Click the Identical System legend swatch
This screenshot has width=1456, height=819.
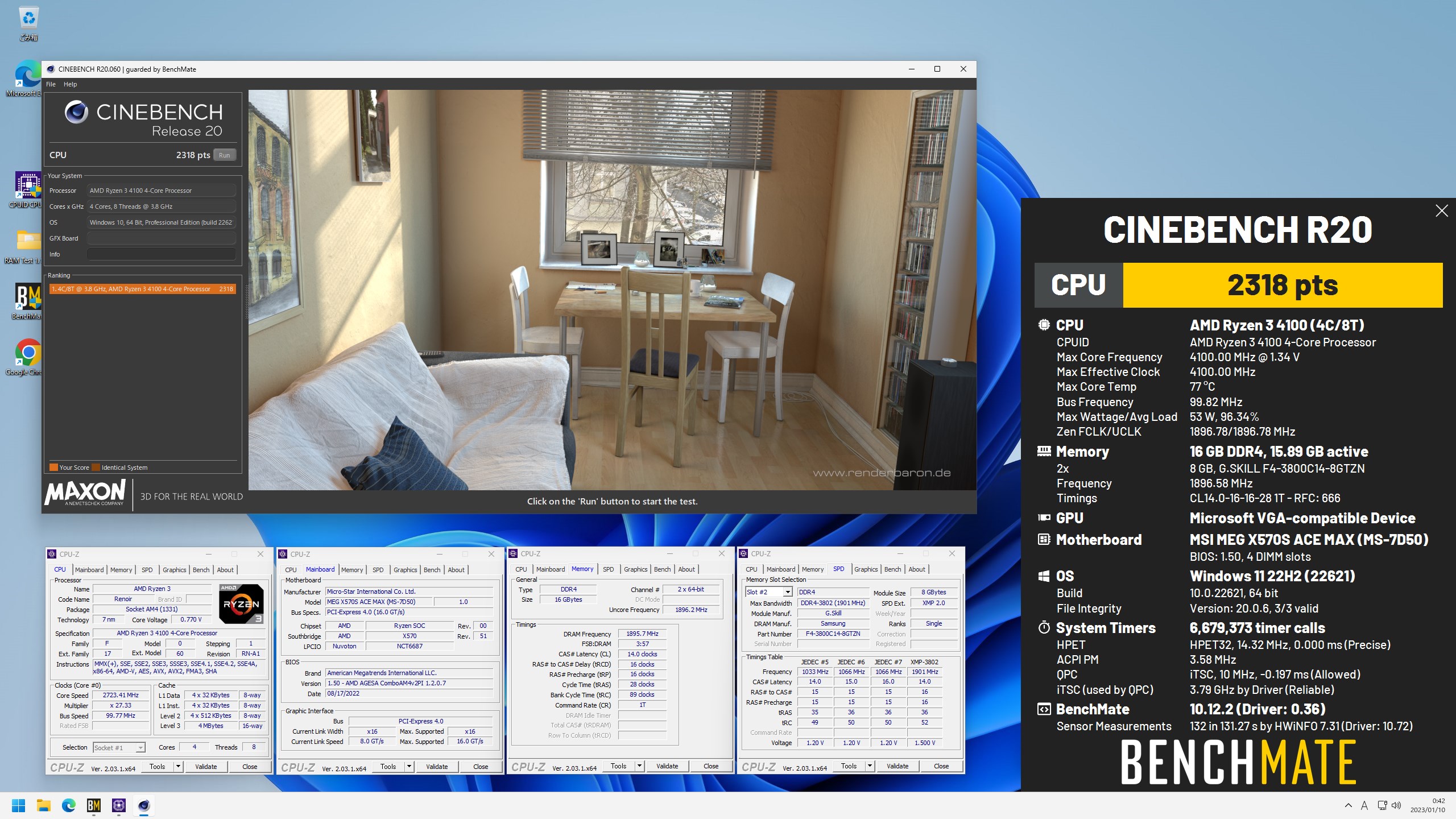click(96, 468)
